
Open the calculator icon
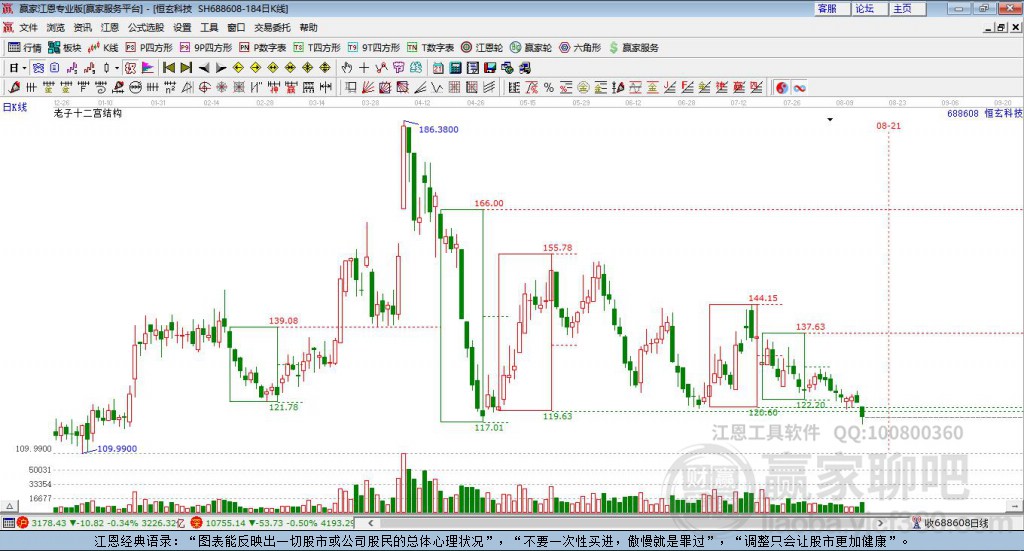coord(455,68)
